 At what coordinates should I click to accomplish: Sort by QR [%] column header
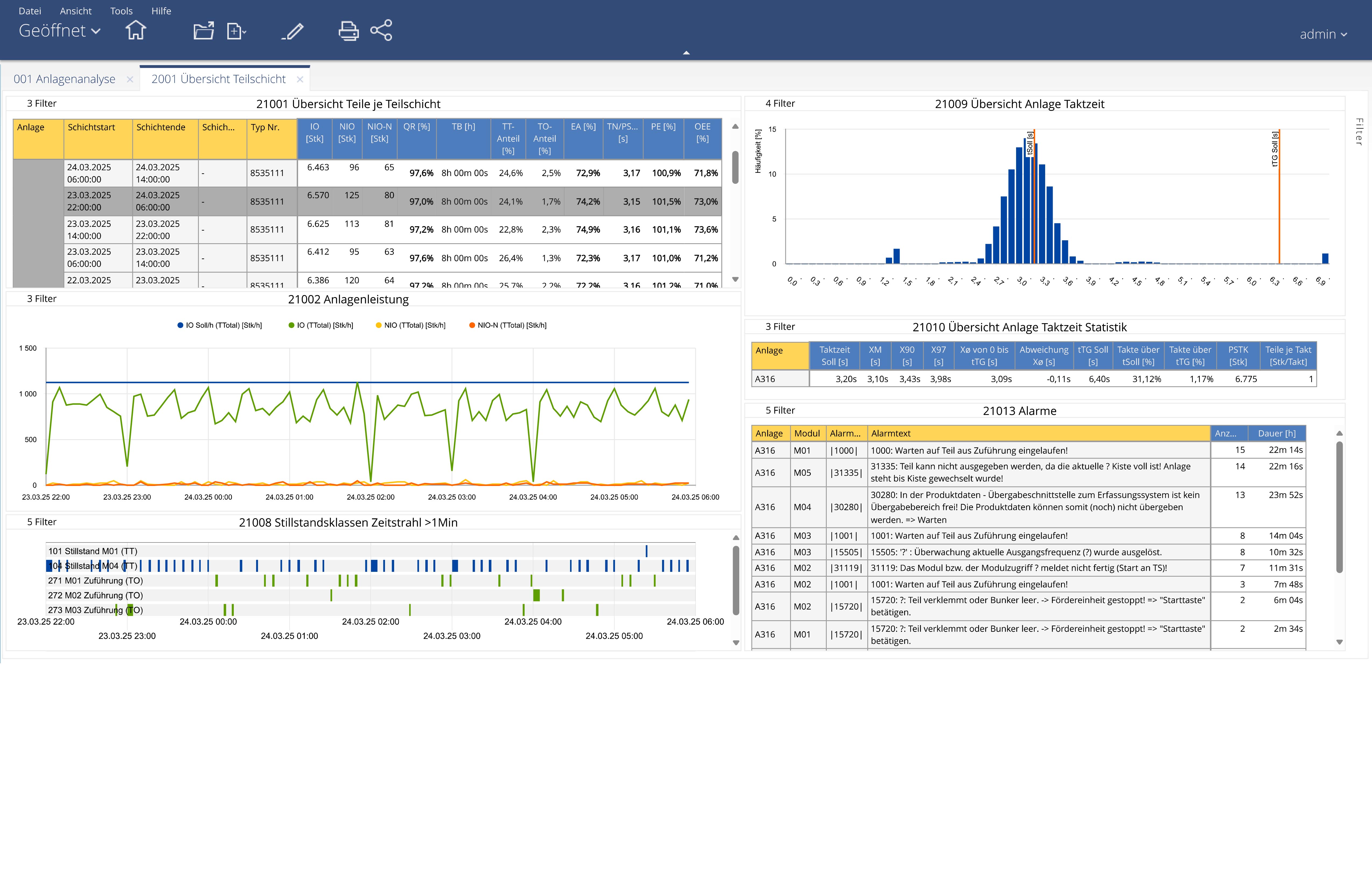416,139
